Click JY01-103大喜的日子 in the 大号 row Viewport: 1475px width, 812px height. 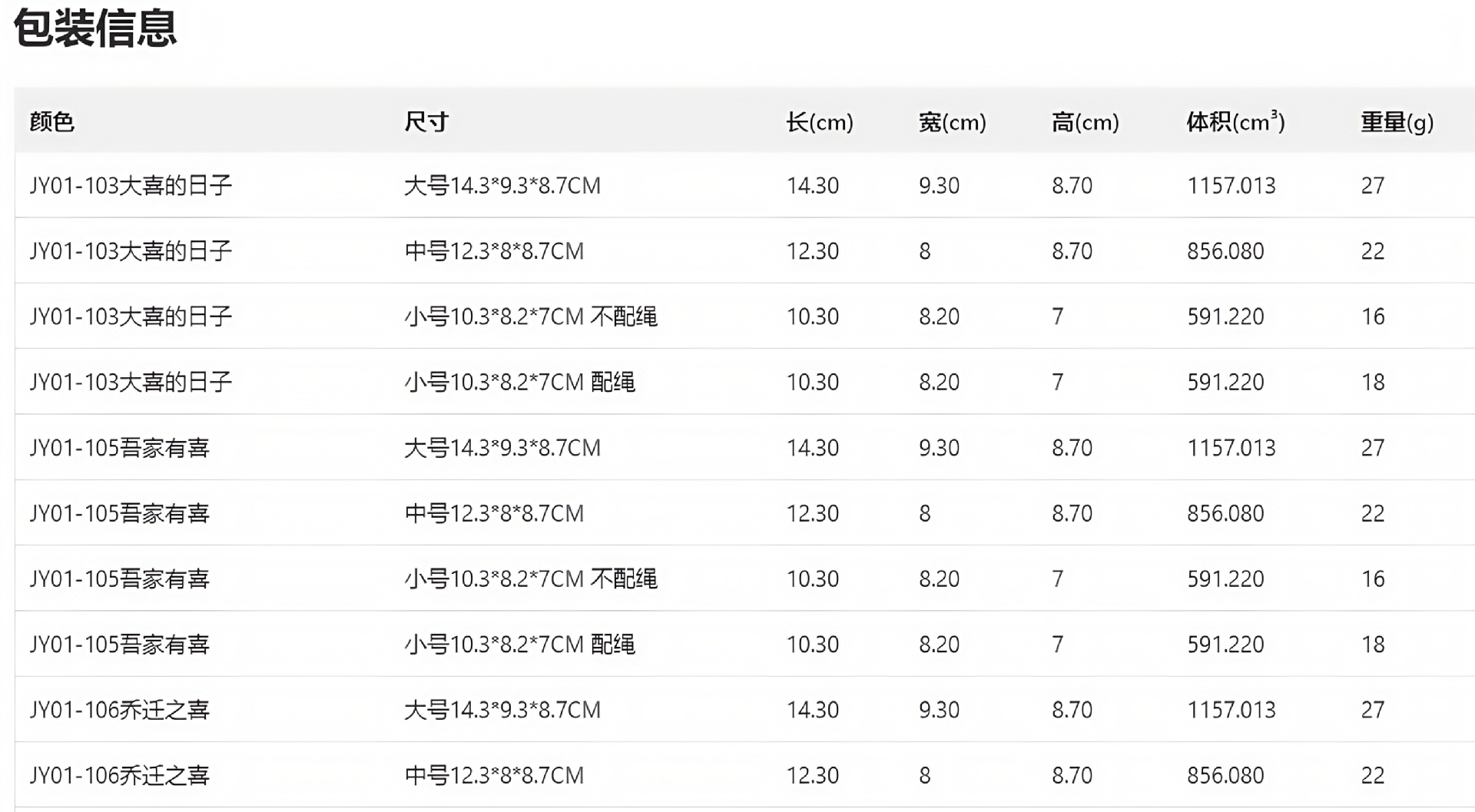pyautogui.click(x=131, y=185)
